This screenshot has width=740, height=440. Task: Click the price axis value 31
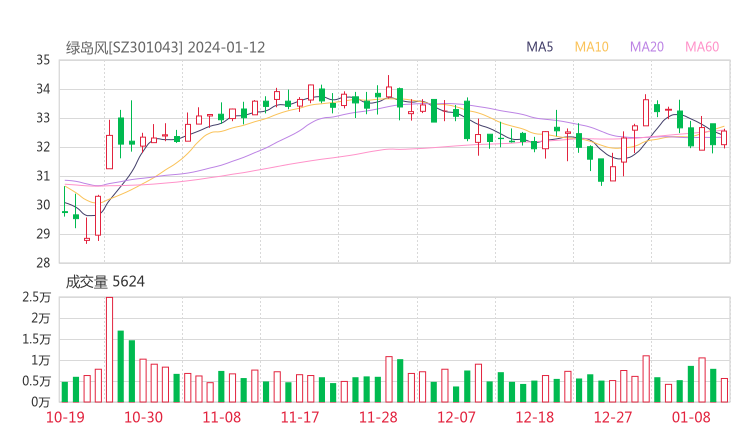pyautogui.click(x=43, y=176)
